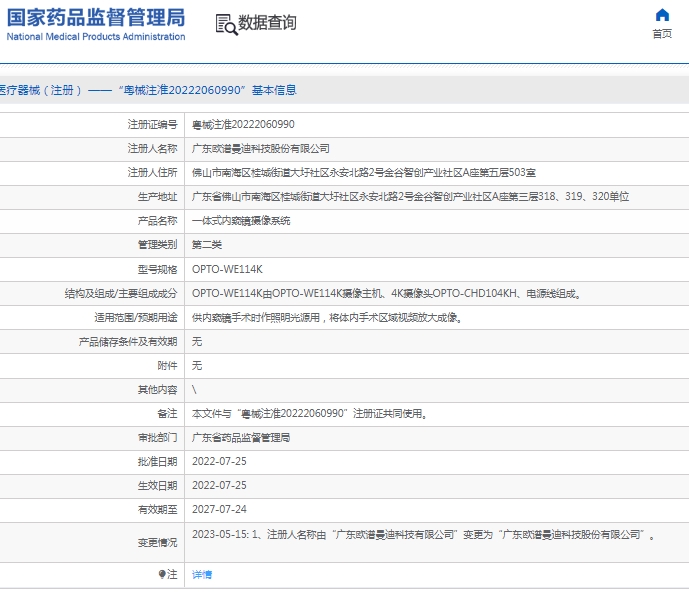Image resolution: width=689 pixels, height=592 pixels.
Task: Click product name 一体式内窥镜摄像系统
Action: (241, 221)
